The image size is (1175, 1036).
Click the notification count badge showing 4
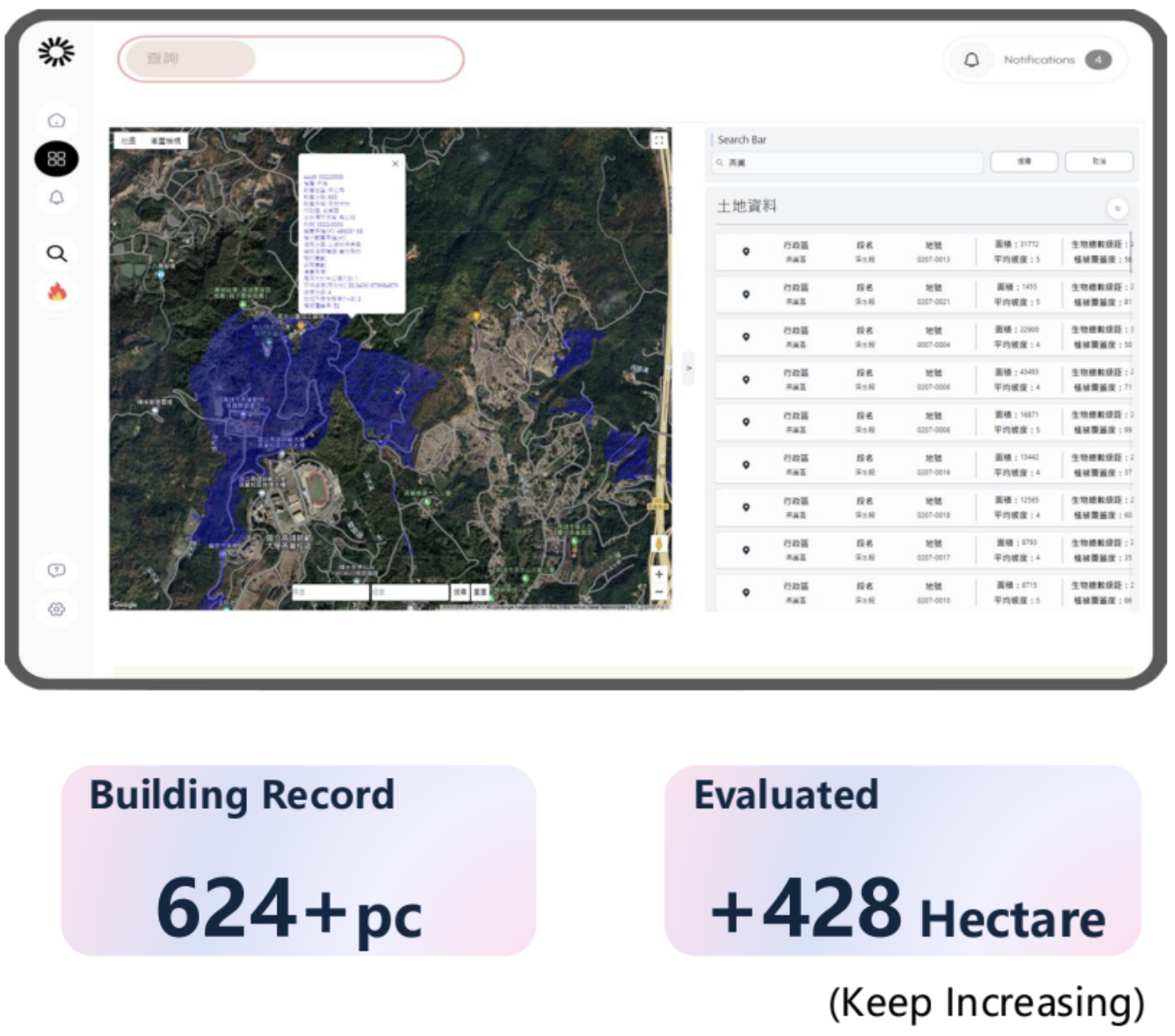(1098, 60)
